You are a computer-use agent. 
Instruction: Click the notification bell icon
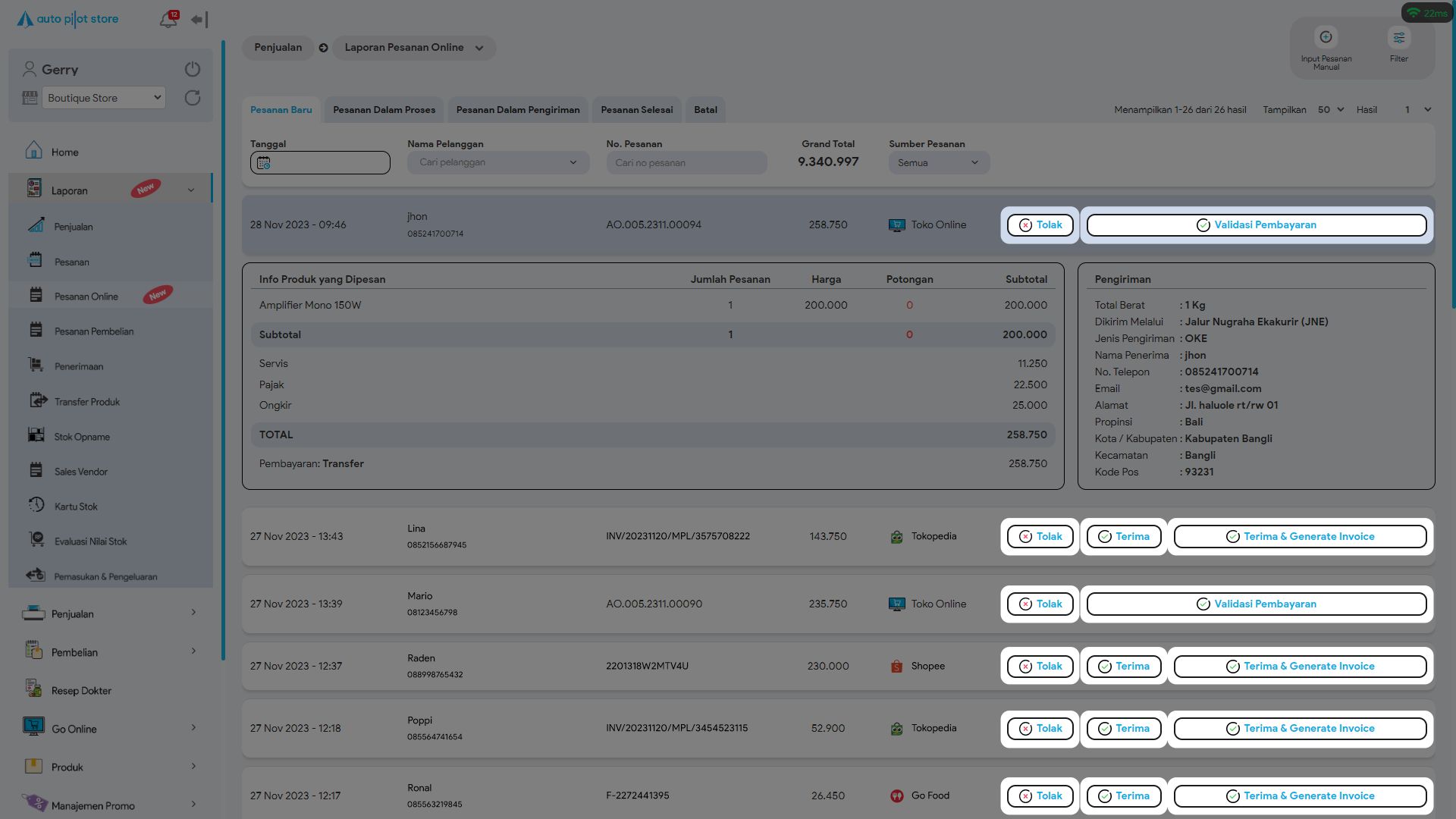tap(168, 20)
